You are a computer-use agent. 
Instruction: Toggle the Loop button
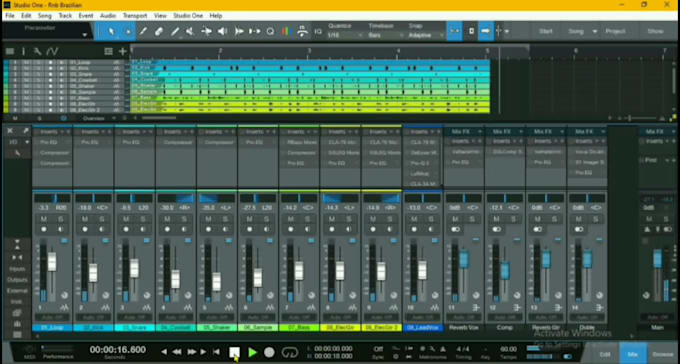[x=290, y=352]
